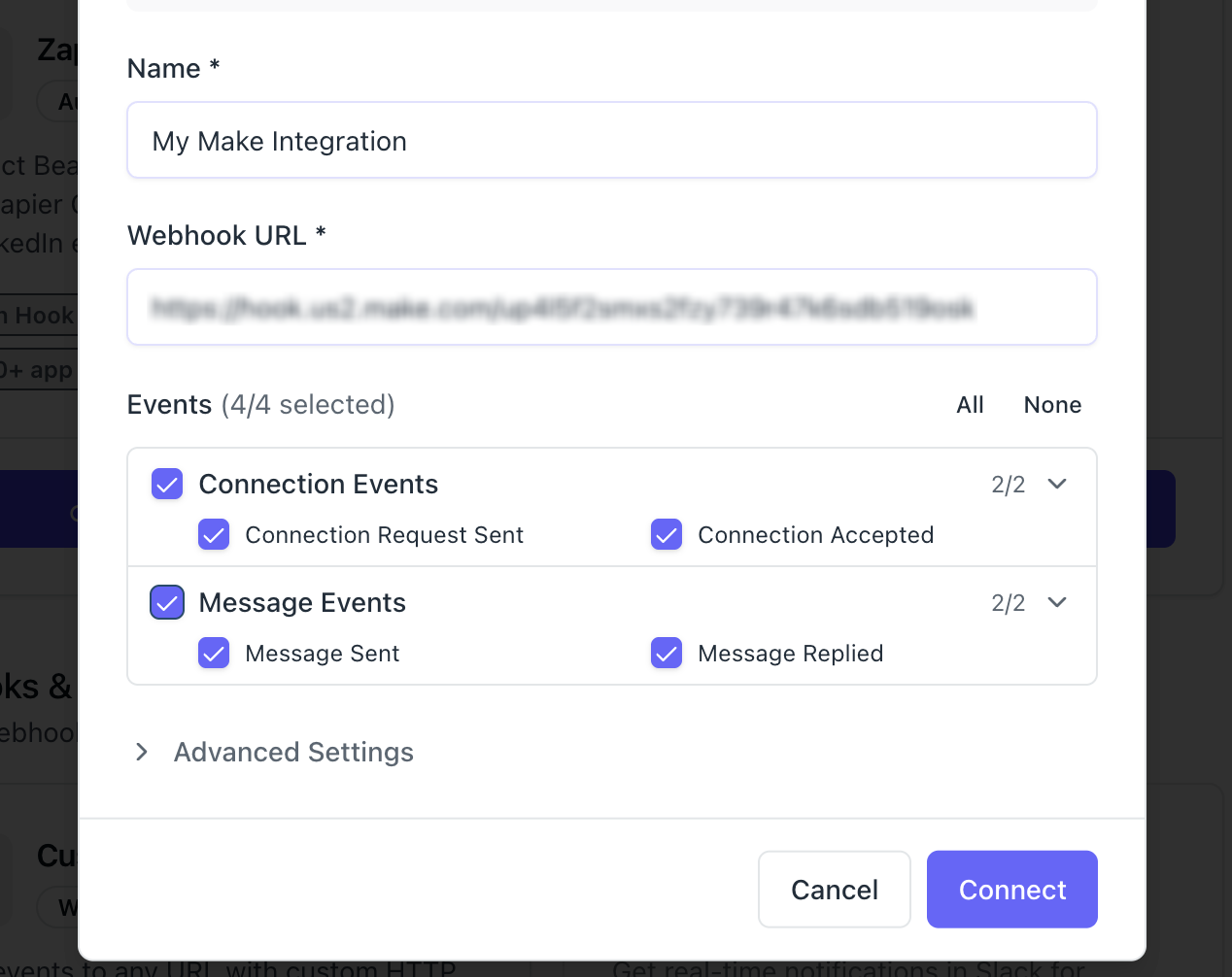Click the Message Replied label

click(790, 654)
